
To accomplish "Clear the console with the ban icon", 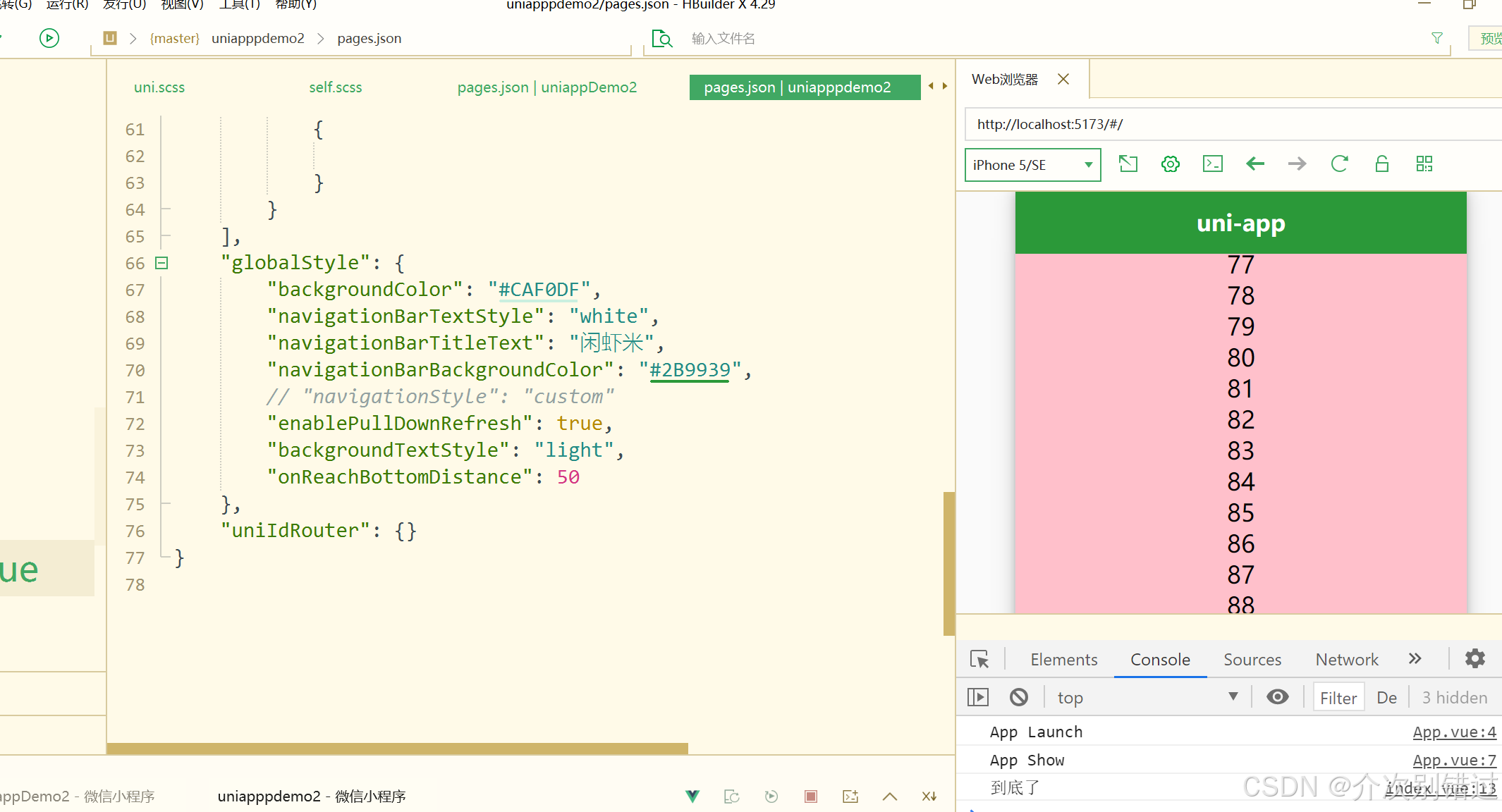I will [1018, 697].
